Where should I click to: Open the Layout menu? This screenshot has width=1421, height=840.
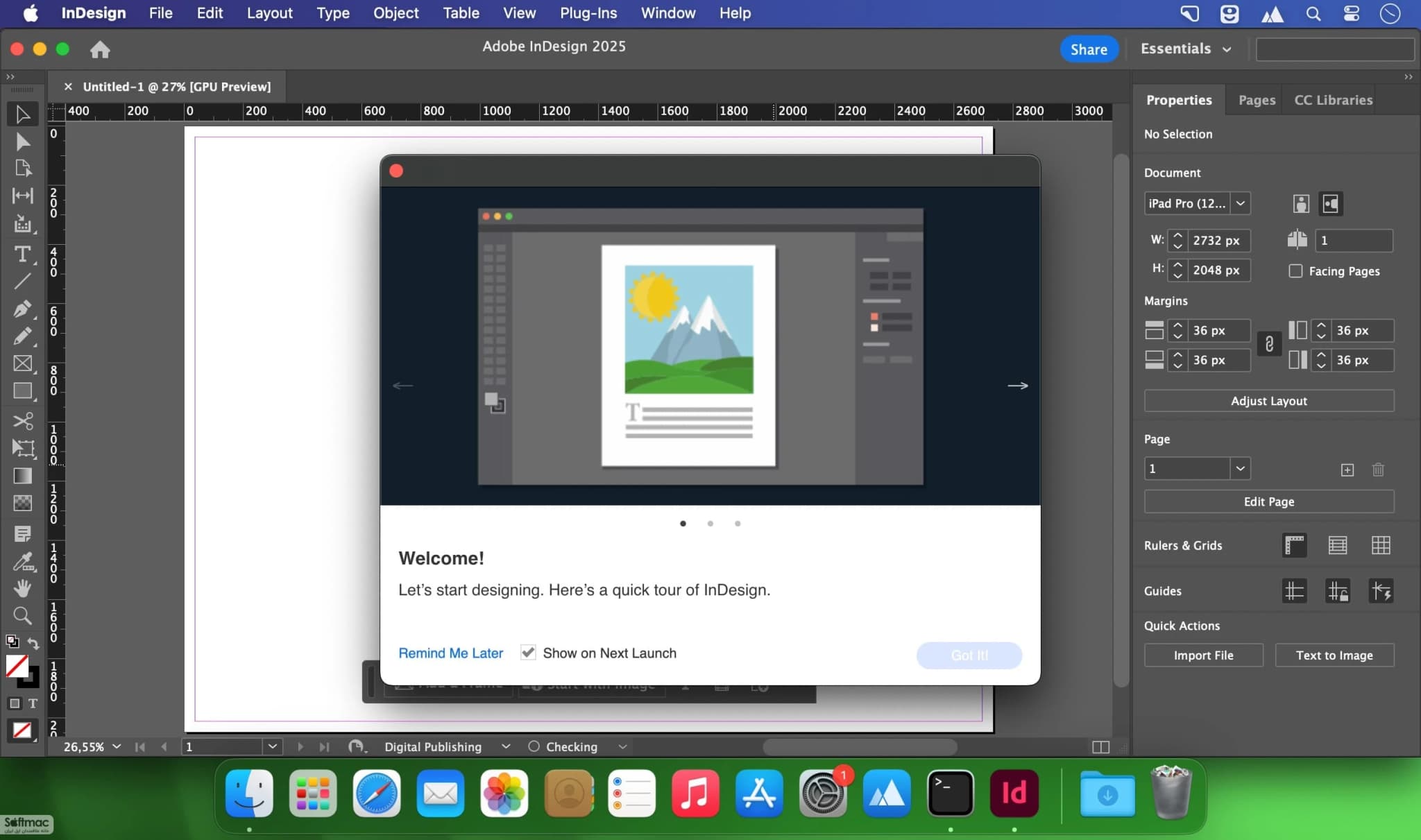[270, 13]
